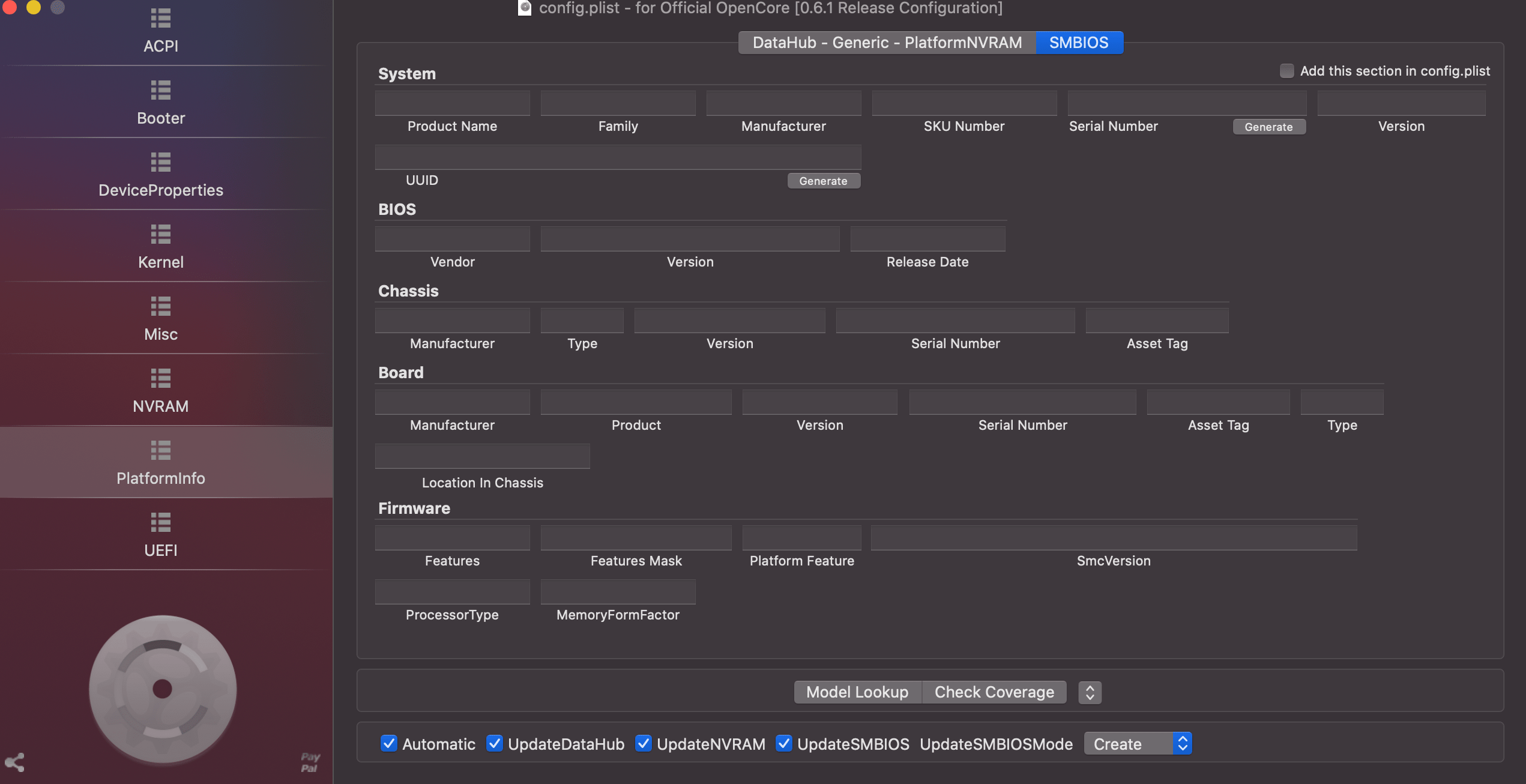Enable Add this section in config.plist

(1286, 71)
